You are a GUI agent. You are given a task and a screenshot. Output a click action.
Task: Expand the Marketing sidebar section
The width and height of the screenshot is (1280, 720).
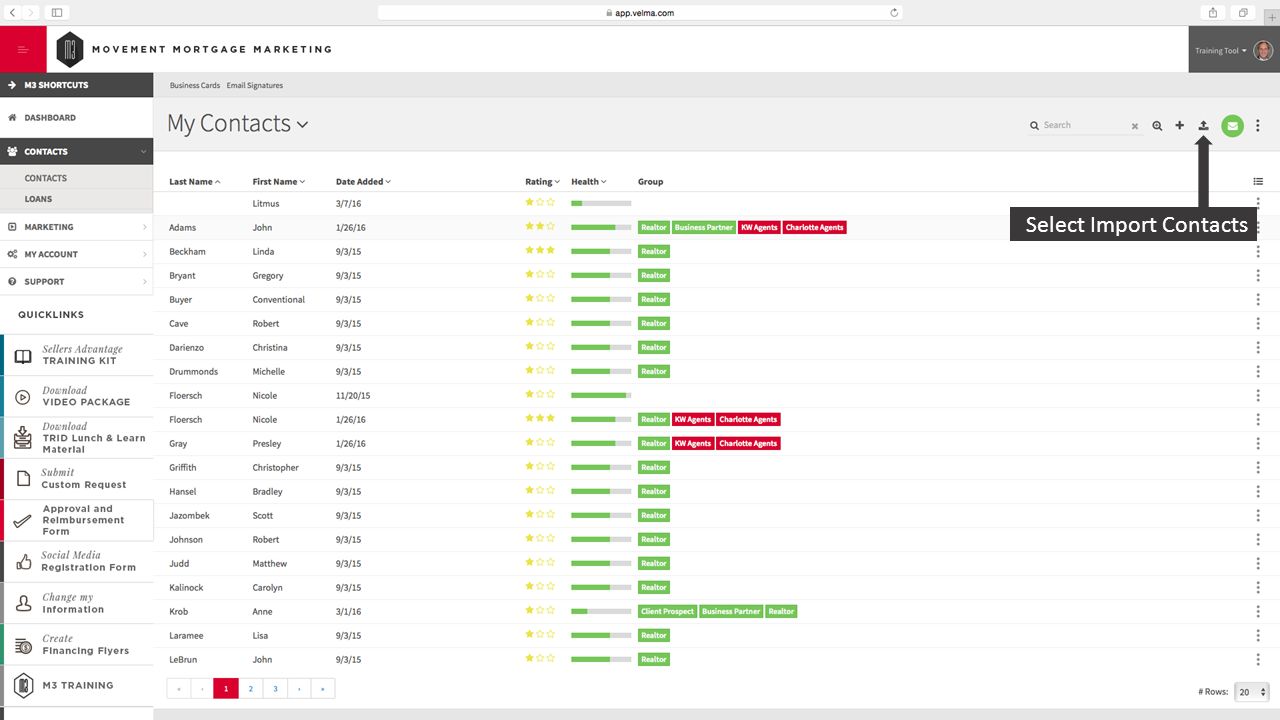click(76, 227)
